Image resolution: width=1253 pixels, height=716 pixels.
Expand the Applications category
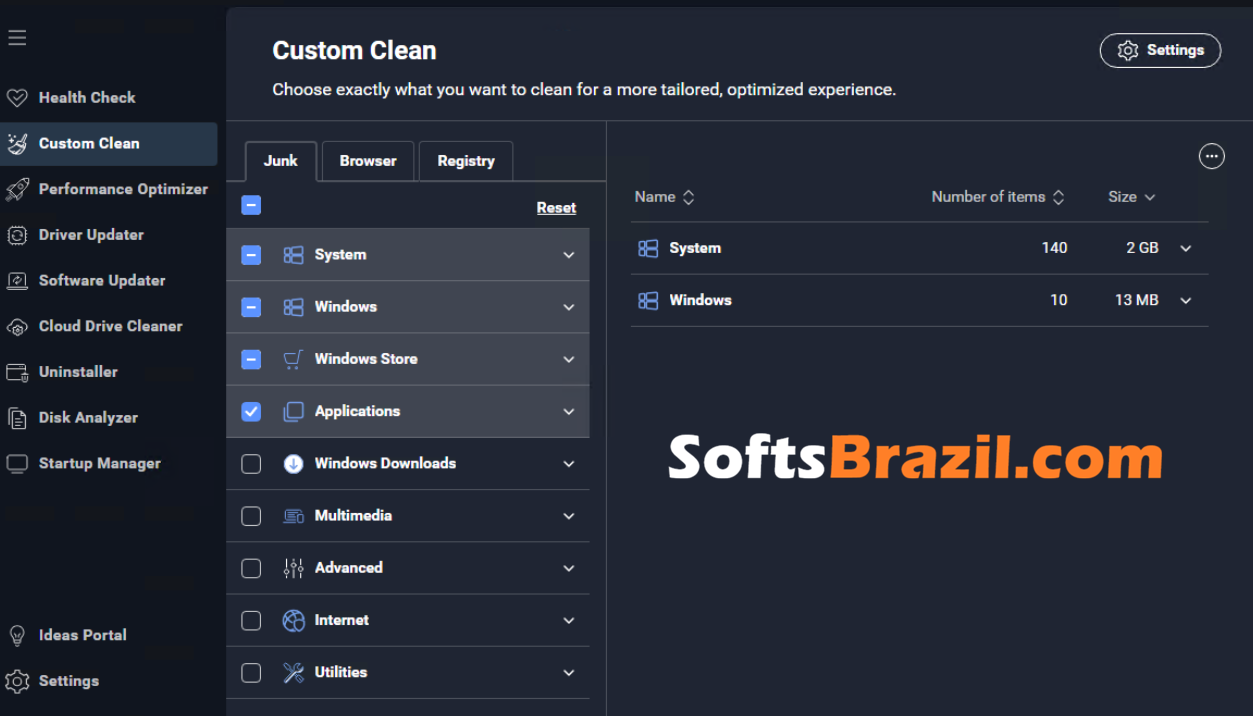[568, 411]
